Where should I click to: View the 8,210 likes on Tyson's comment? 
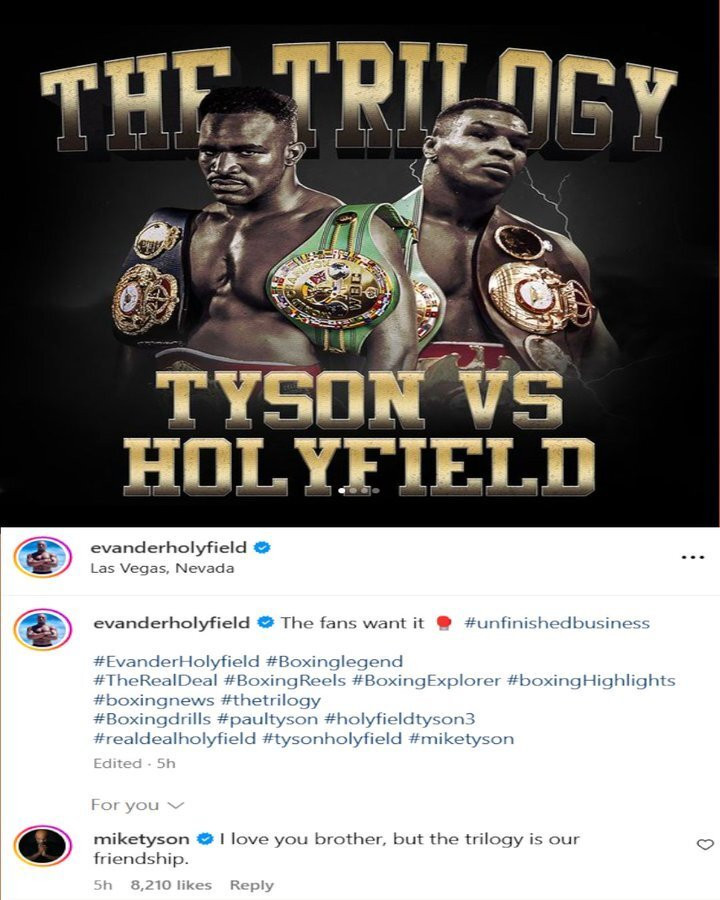click(171, 885)
